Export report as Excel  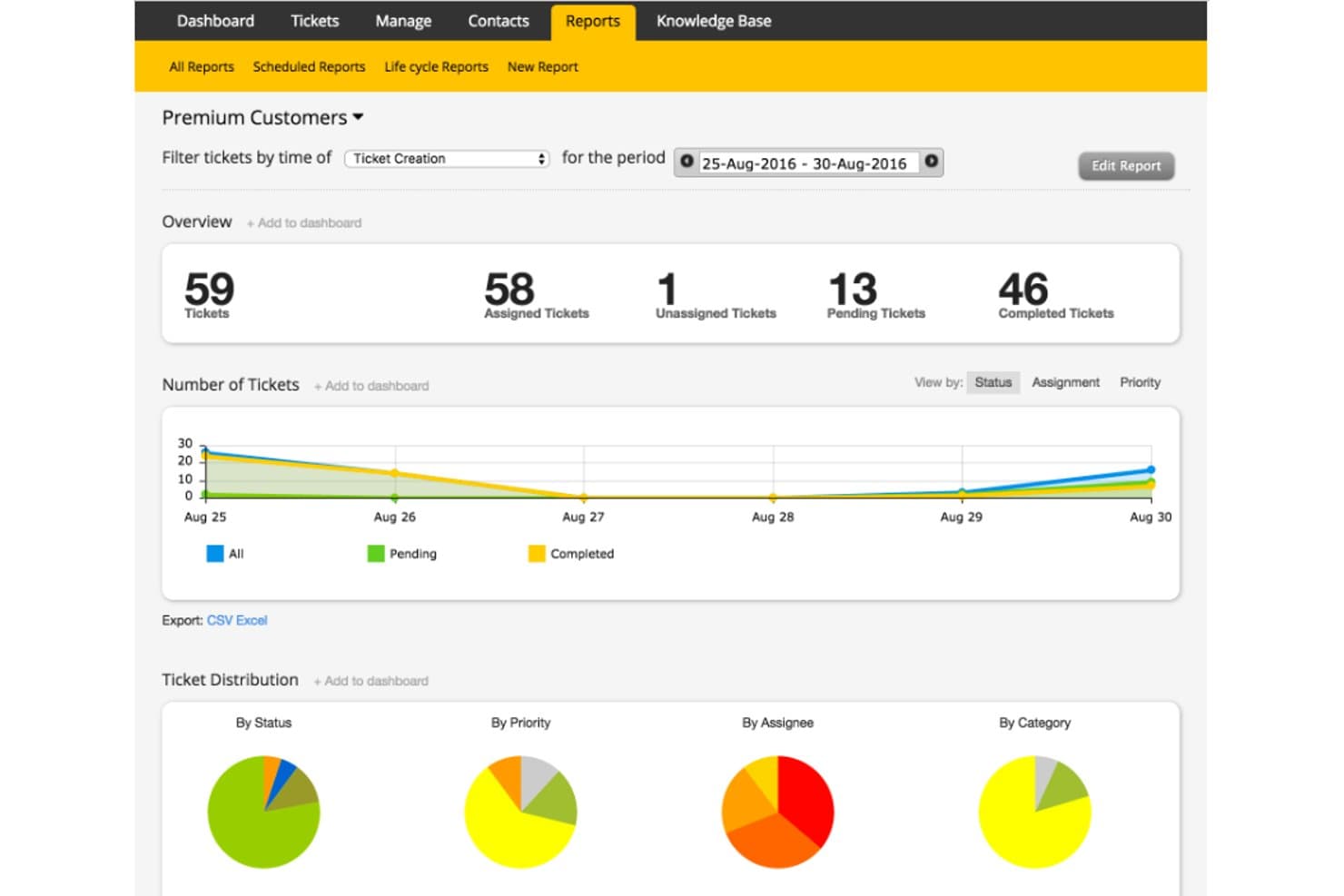click(252, 621)
